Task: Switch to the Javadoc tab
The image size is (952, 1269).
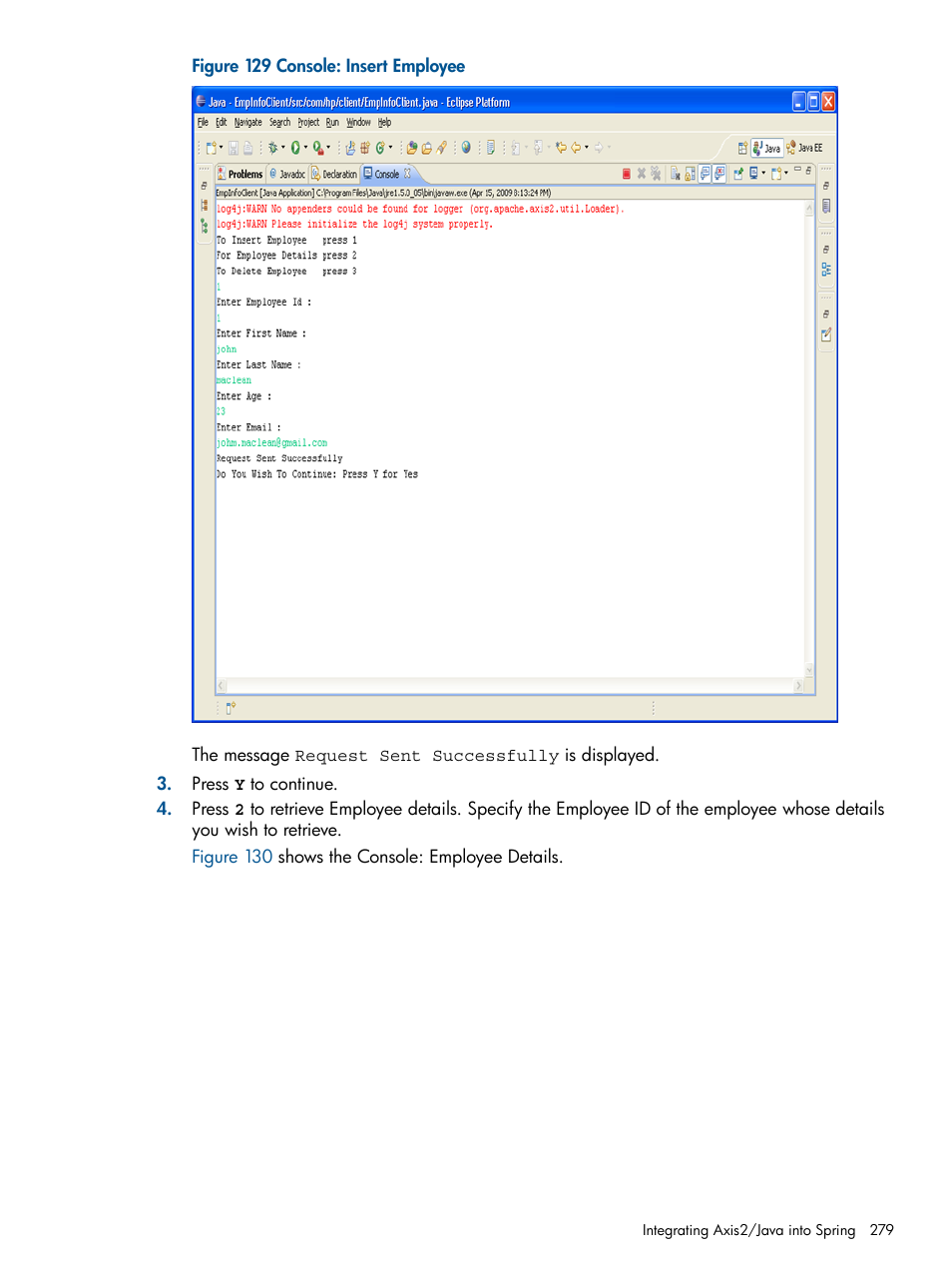Action: pos(287,174)
